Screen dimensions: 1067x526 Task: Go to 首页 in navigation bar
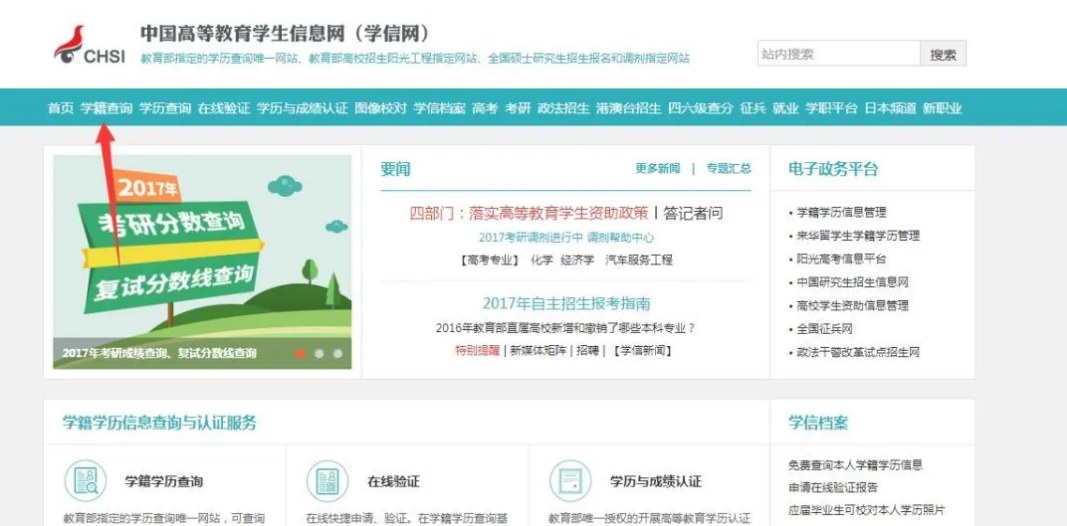pyautogui.click(x=60, y=108)
